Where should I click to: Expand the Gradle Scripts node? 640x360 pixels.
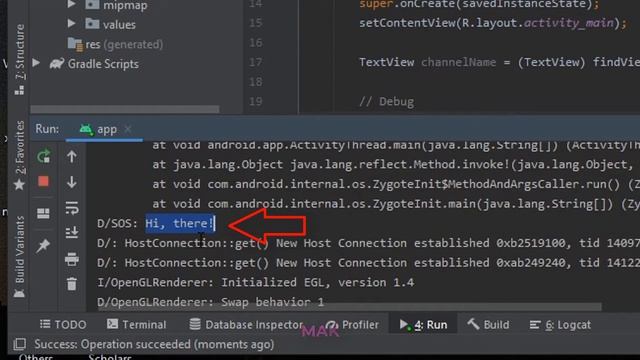click(36, 63)
